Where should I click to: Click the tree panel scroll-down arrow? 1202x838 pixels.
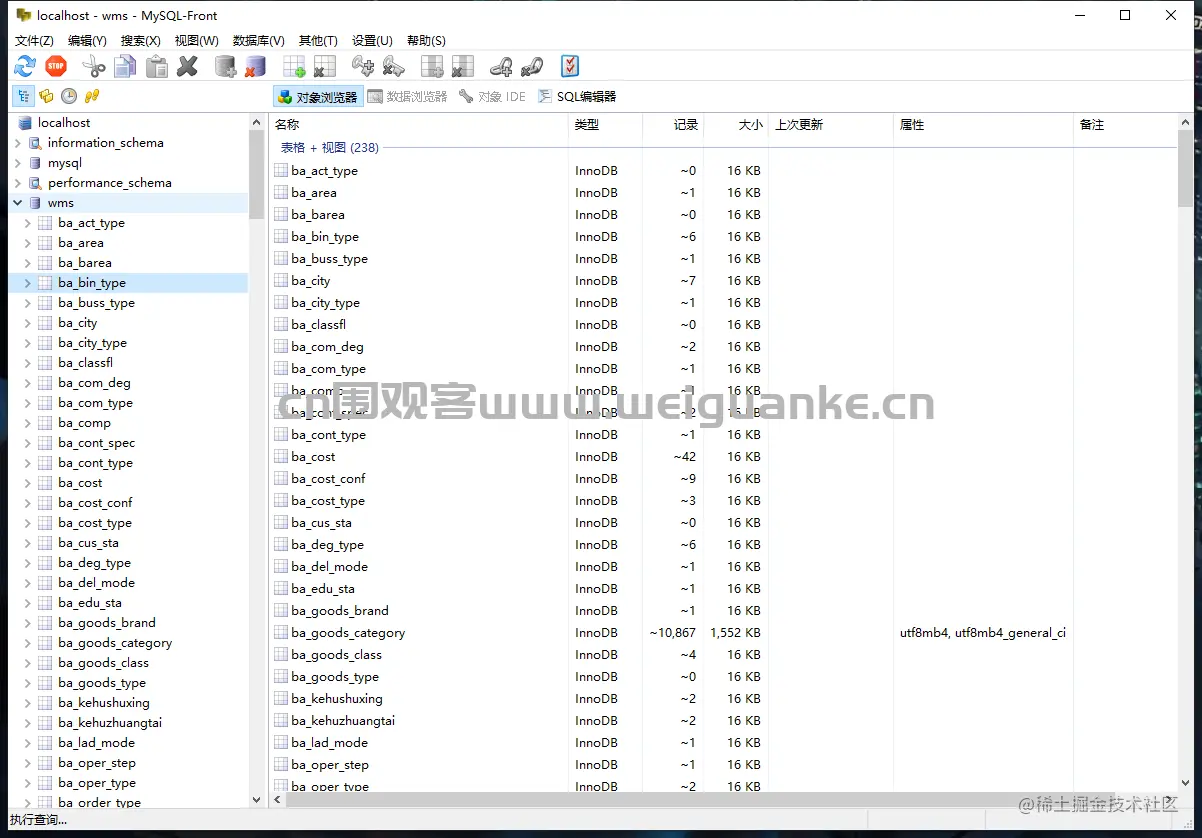[x=257, y=800]
